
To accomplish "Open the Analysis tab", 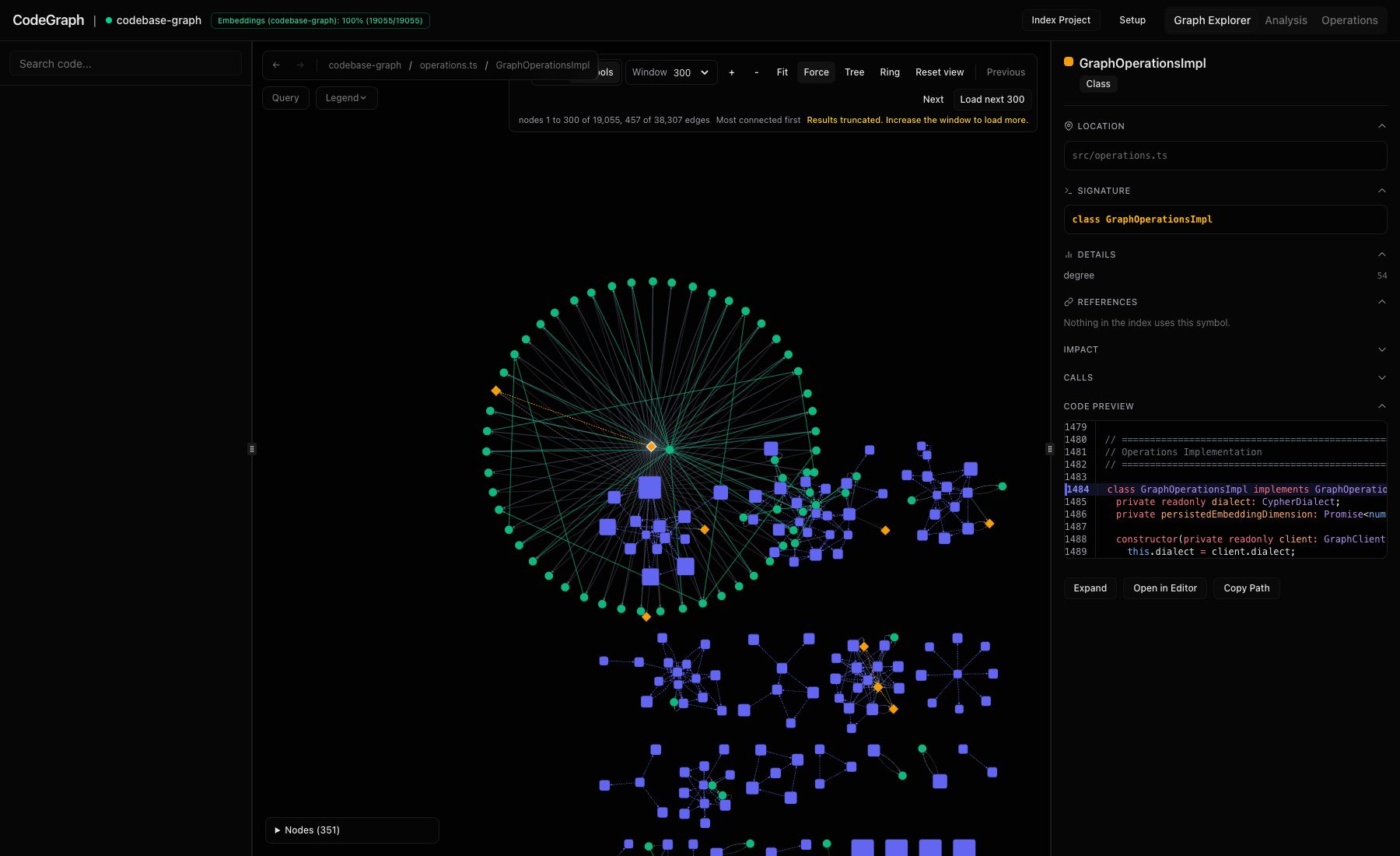I will pyautogui.click(x=1286, y=20).
